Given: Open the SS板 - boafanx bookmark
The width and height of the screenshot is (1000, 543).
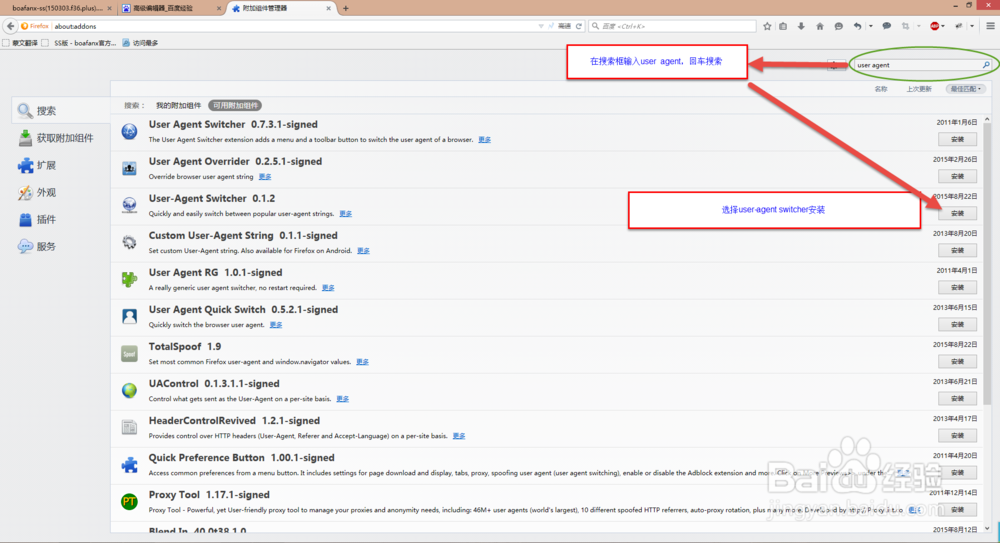Looking at the screenshot, I should pos(79,43).
